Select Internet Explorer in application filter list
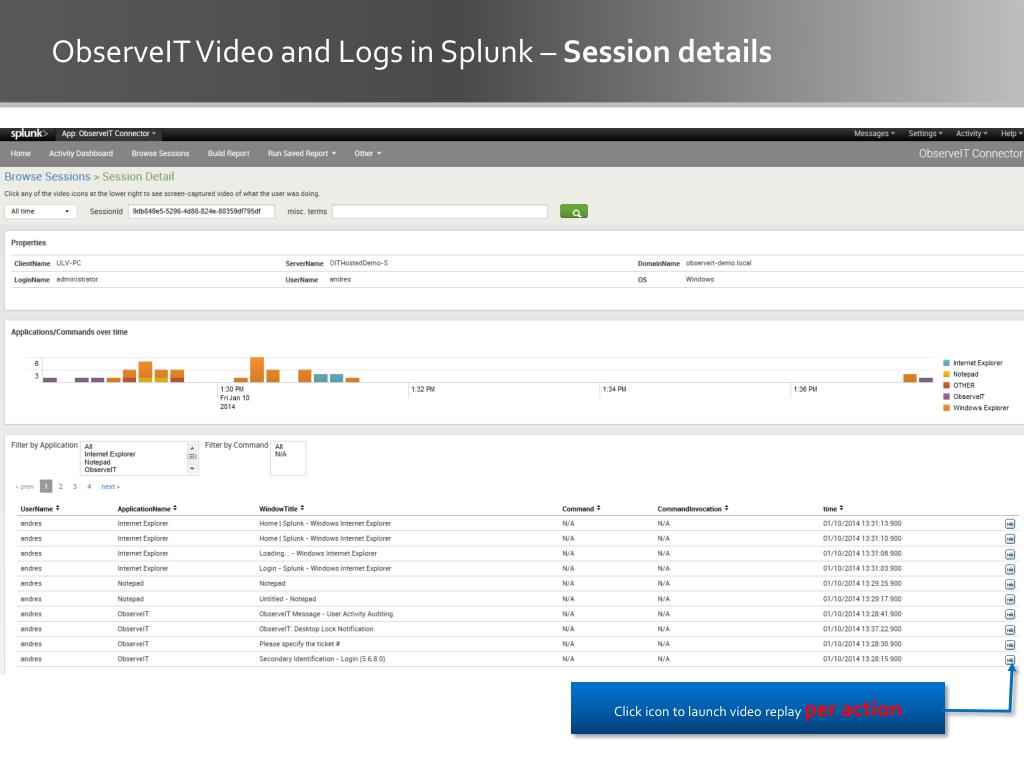The width and height of the screenshot is (1024, 768). [110, 455]
